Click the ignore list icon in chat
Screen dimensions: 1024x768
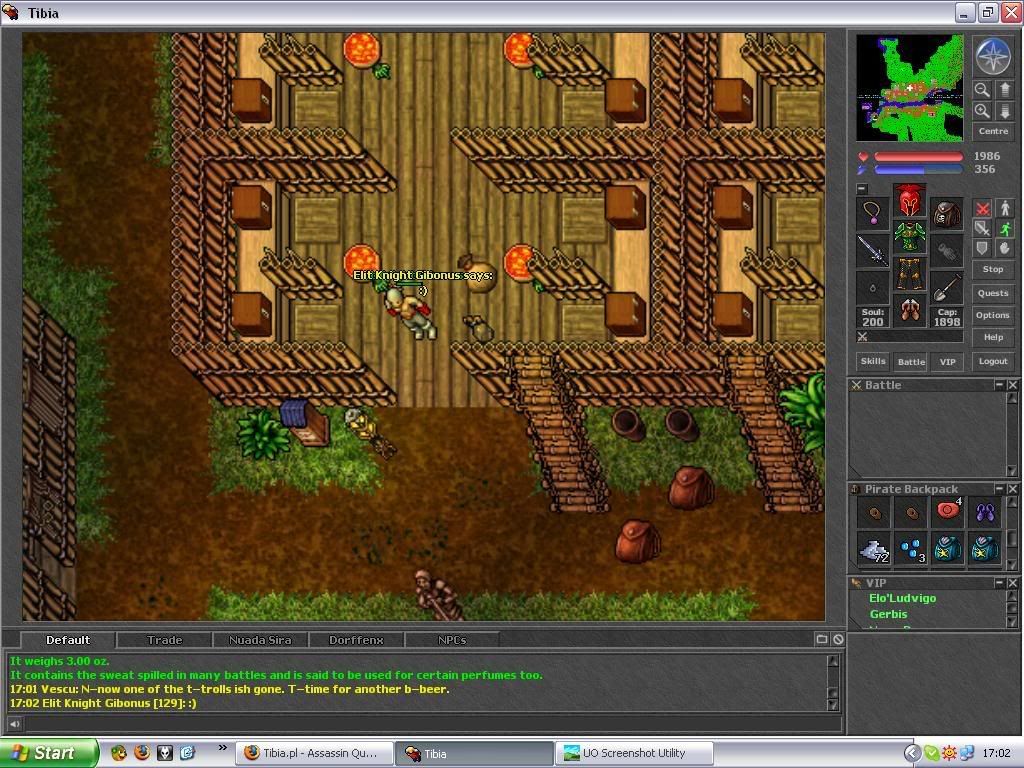tap(839, 639)
